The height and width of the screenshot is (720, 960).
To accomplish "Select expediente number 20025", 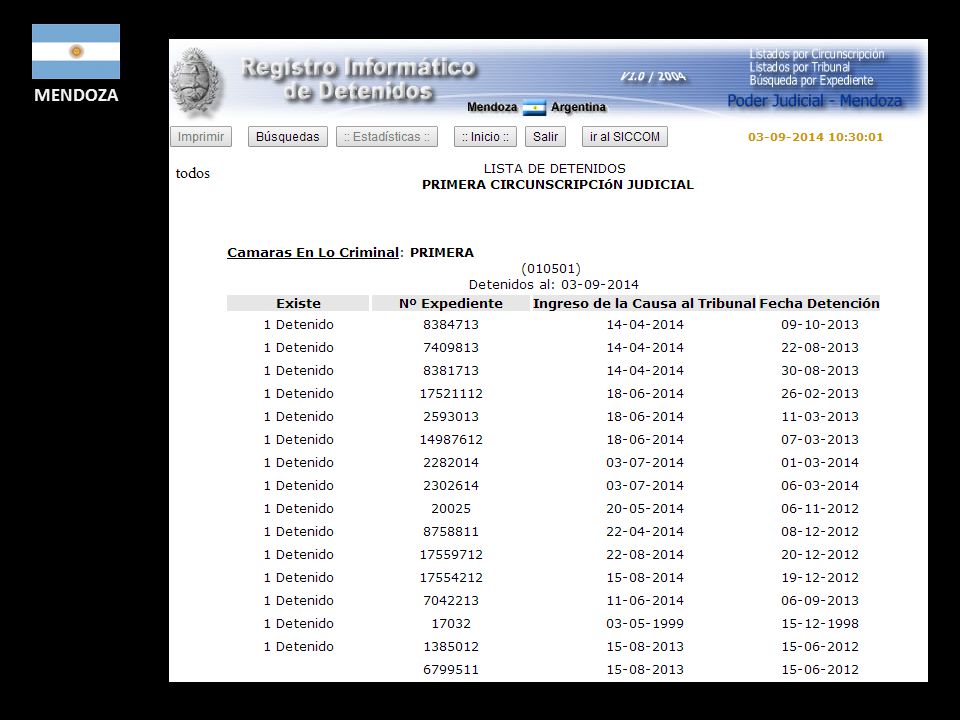I will coord(451,508).
